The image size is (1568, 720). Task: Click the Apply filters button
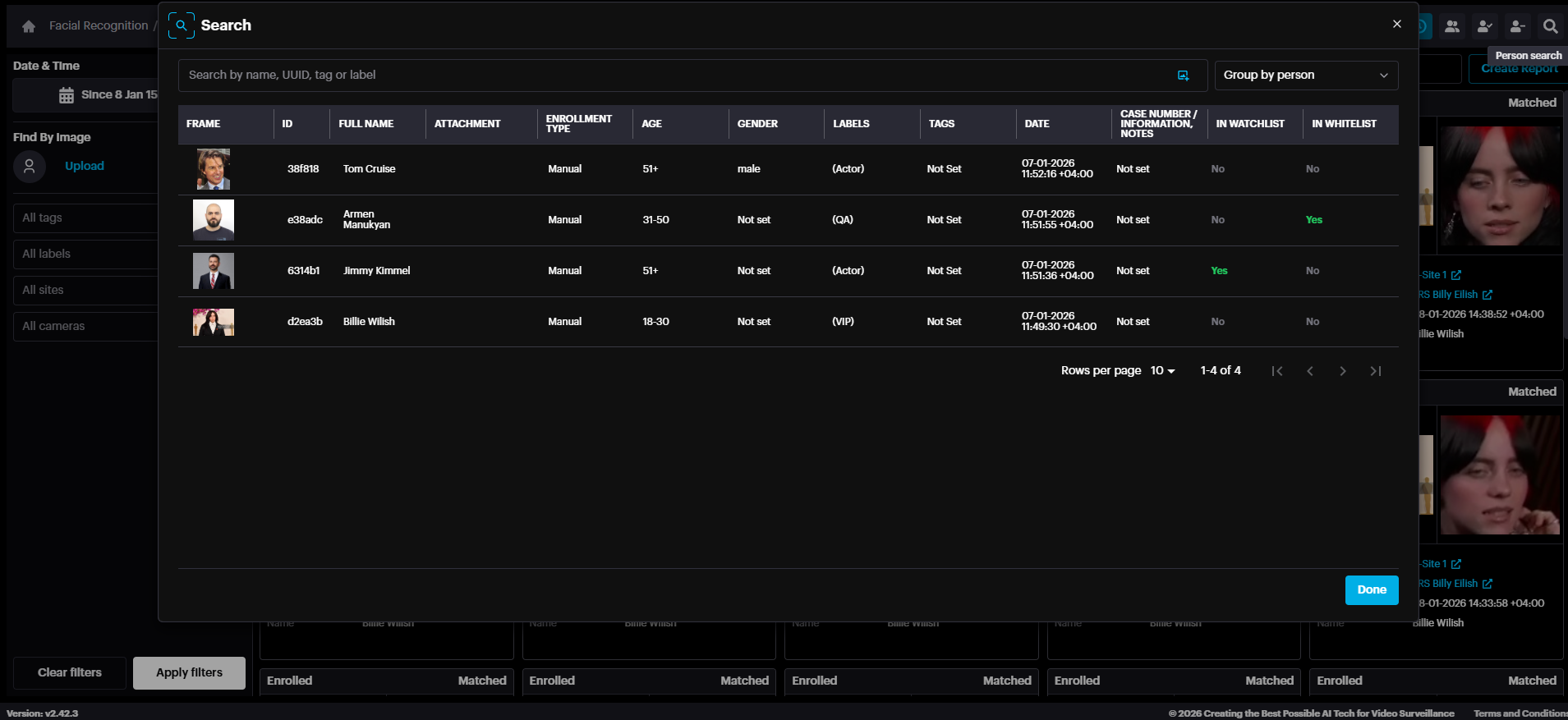189,672
